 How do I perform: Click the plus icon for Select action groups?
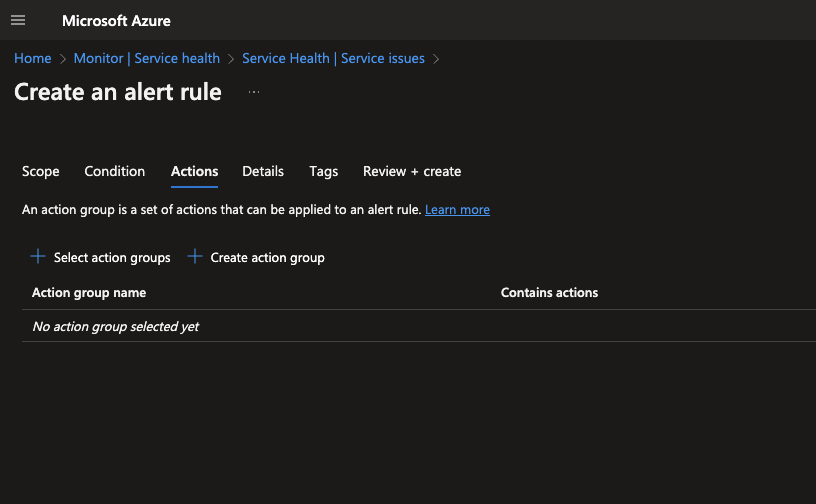[38, 256]
